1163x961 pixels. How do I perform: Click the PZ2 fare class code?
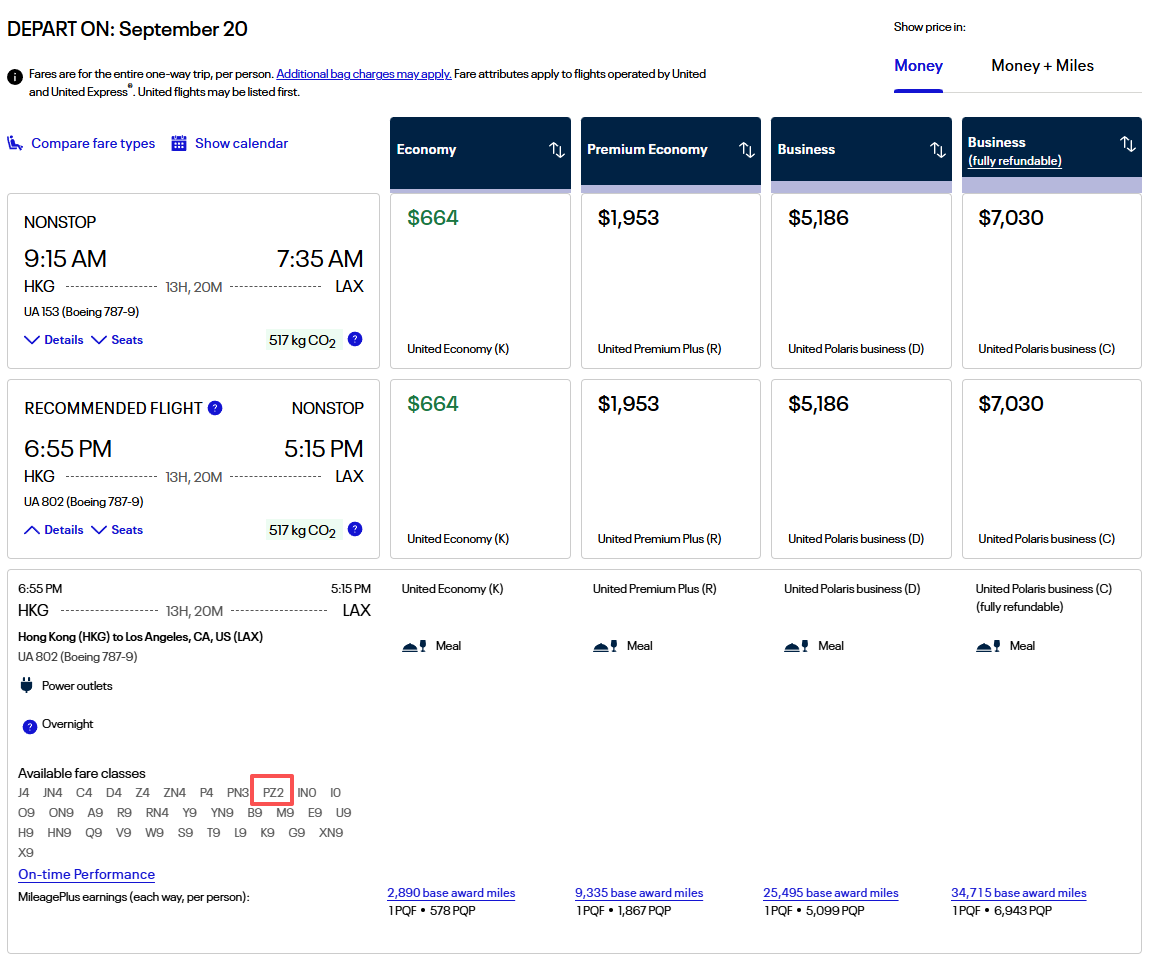tap(273, 793)
